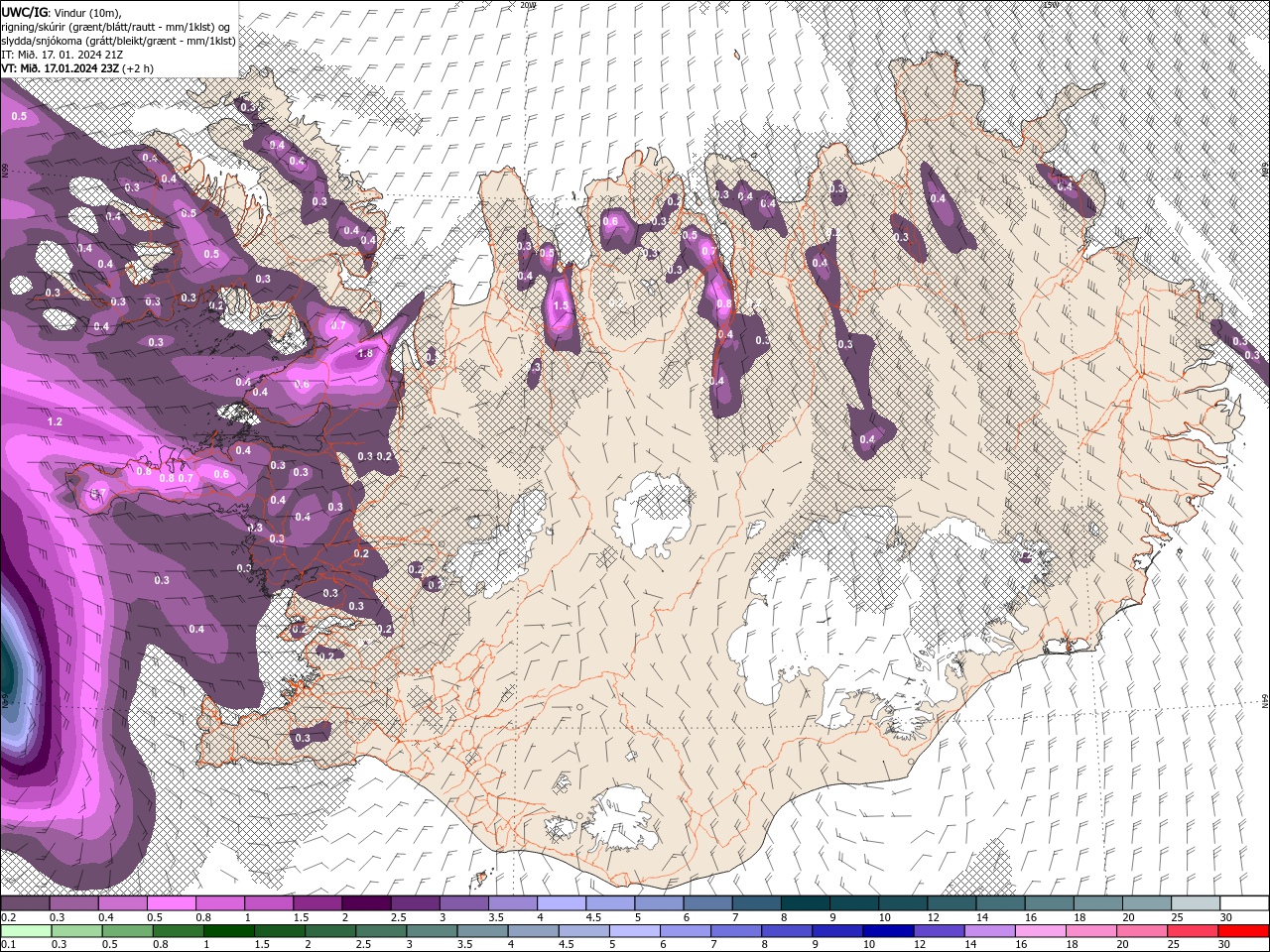This screenshot has width=1270, height=952.
Task: Click the white swatch ending the snow scale
Action: 1244,903
